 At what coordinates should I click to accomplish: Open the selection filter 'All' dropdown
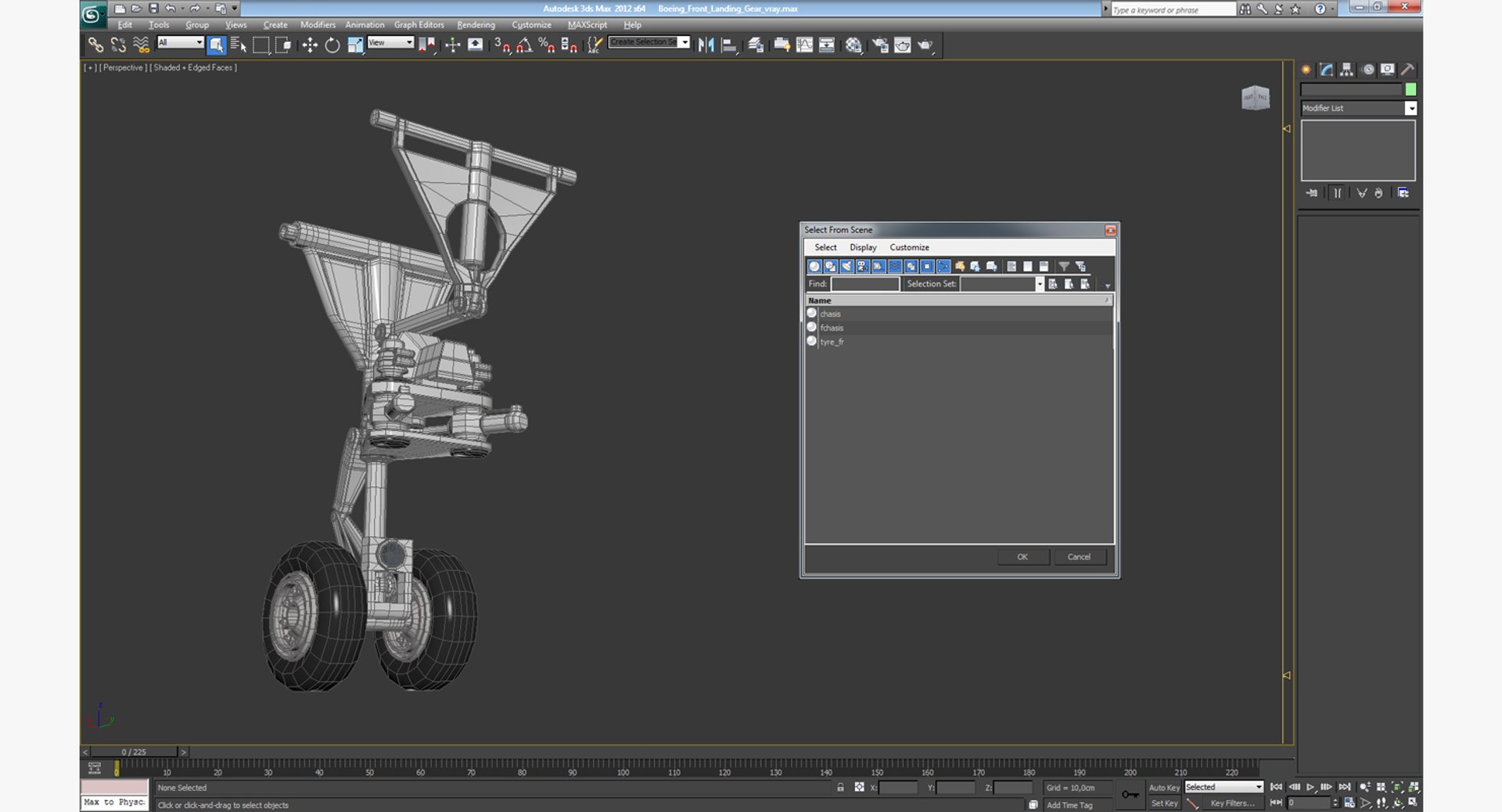[181, 42]
